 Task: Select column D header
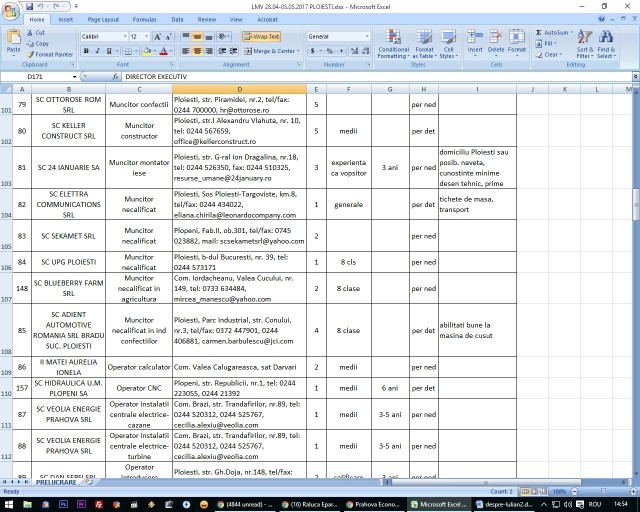240,89
